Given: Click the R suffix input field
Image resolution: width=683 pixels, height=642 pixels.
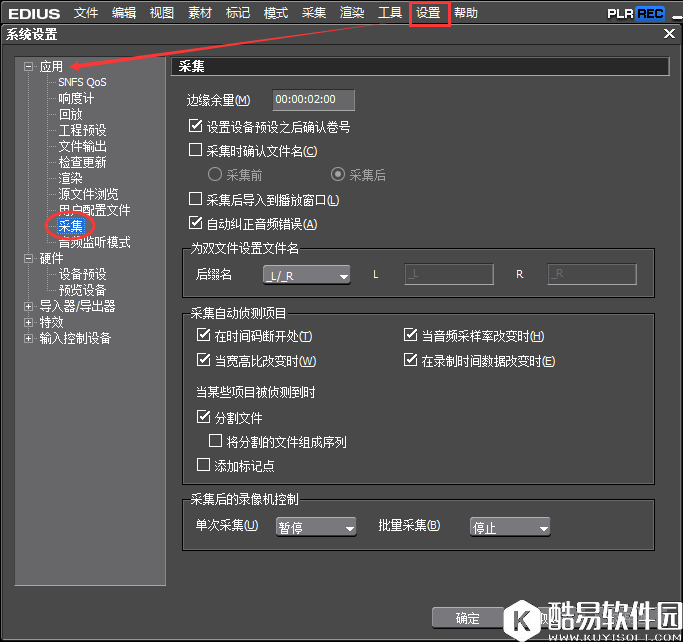Looking at the screenshot, I should tap(592, 274).
